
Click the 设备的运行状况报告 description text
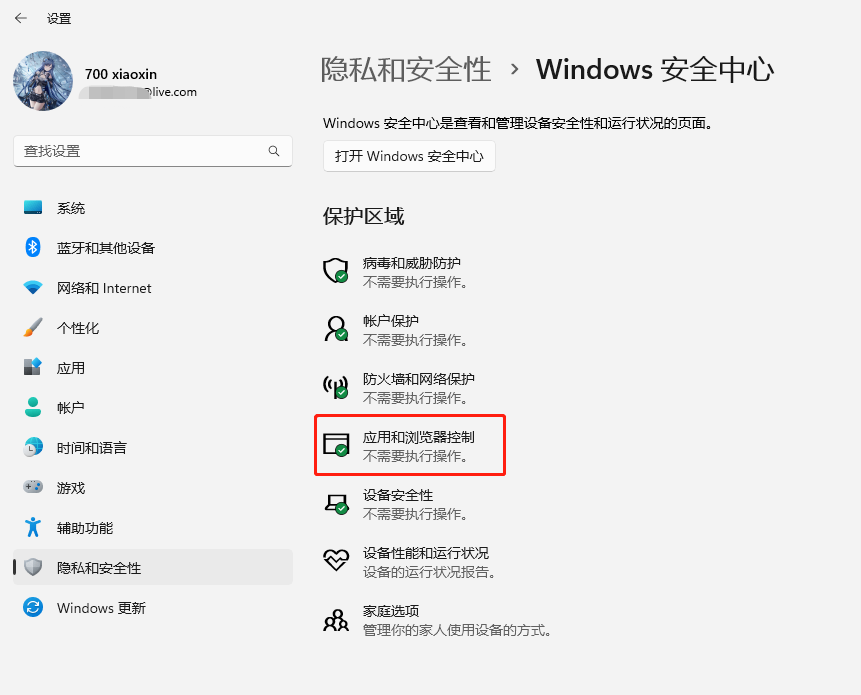(x=429, y=572)
